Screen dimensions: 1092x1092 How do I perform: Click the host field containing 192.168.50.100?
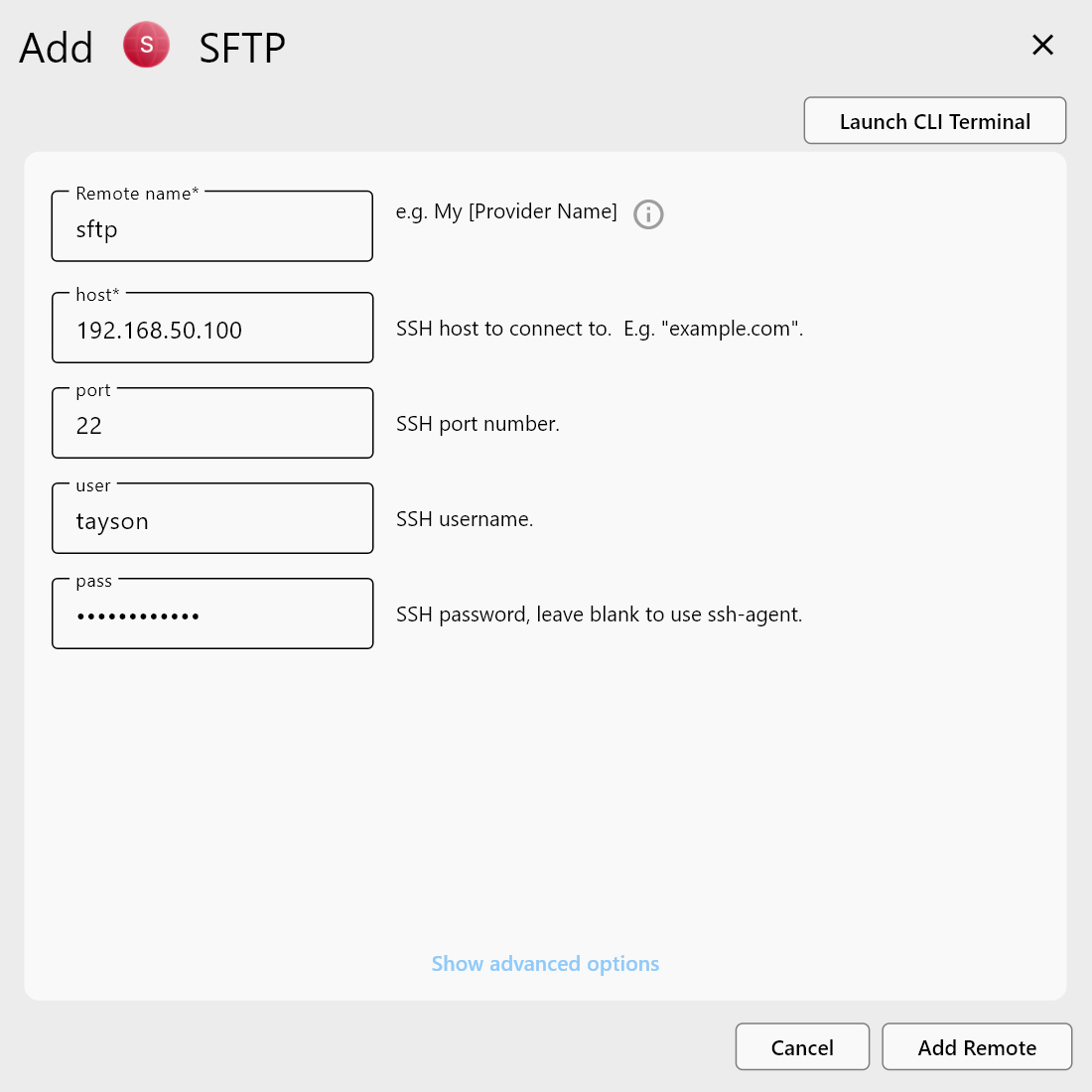(x=211, y=331)
